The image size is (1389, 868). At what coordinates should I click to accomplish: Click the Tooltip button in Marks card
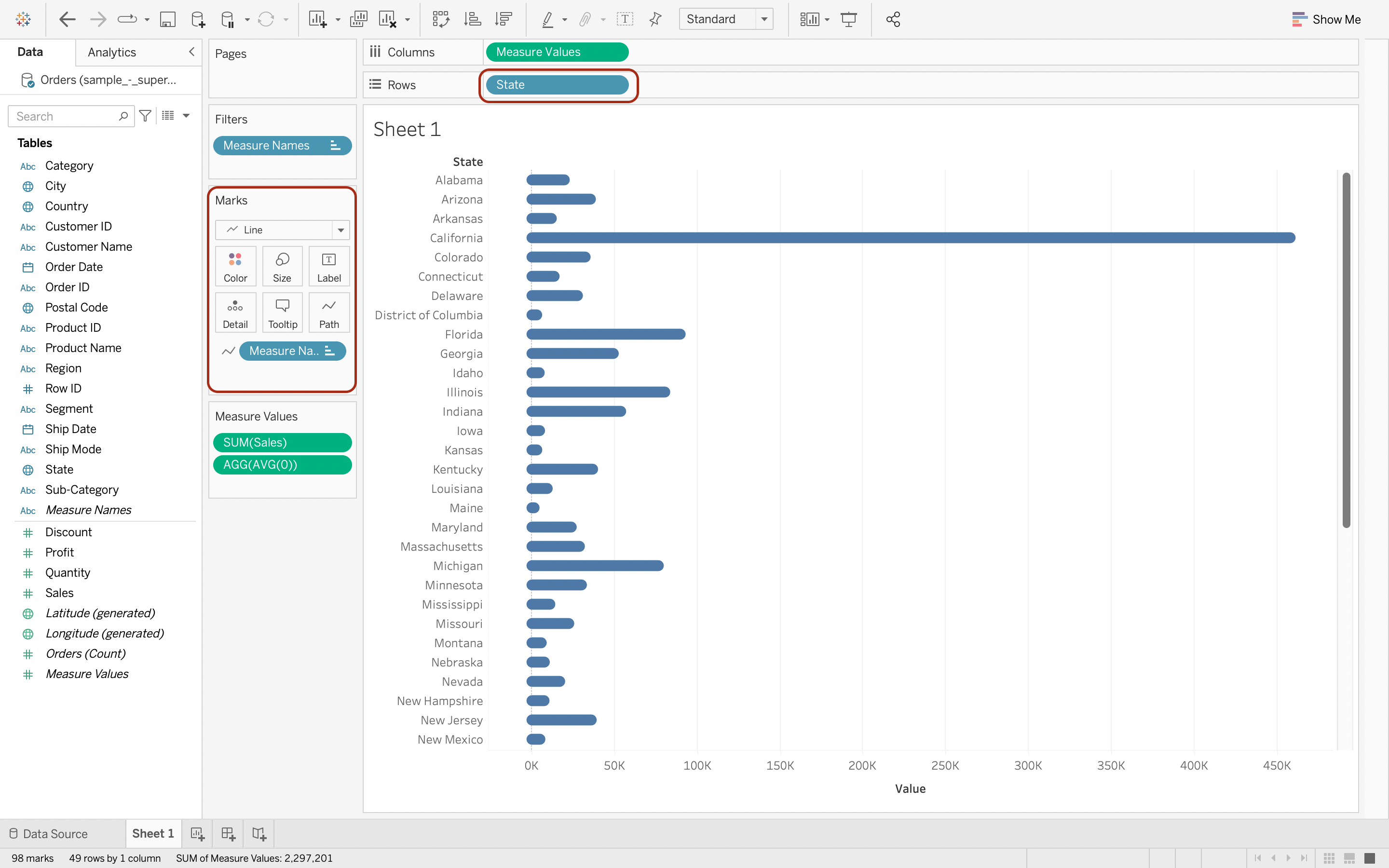(283, 313)
